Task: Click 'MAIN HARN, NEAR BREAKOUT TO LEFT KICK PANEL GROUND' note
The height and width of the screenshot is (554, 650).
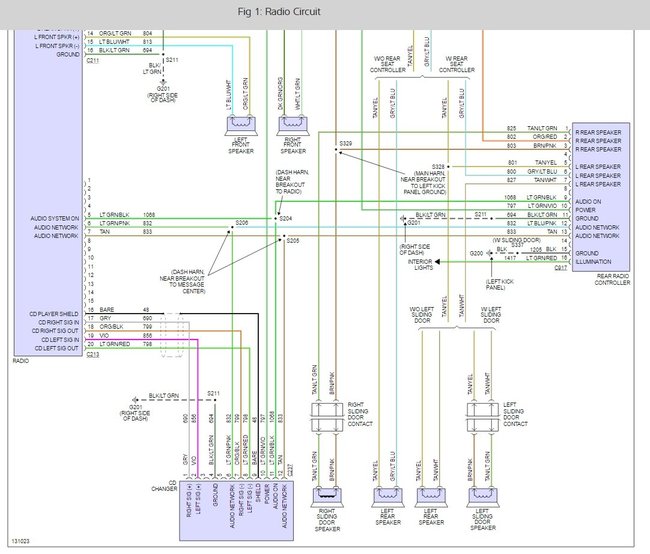Action: point(423,183)
